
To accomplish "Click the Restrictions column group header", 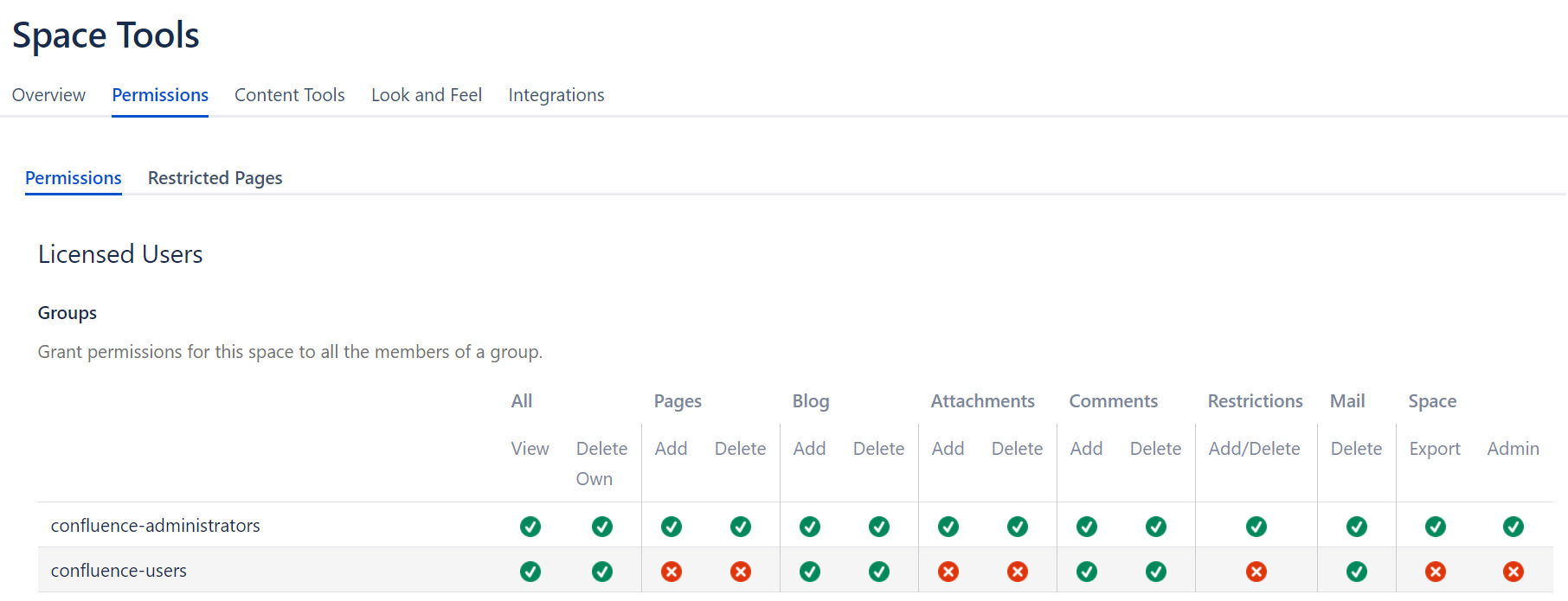I will coord(1256,401).
